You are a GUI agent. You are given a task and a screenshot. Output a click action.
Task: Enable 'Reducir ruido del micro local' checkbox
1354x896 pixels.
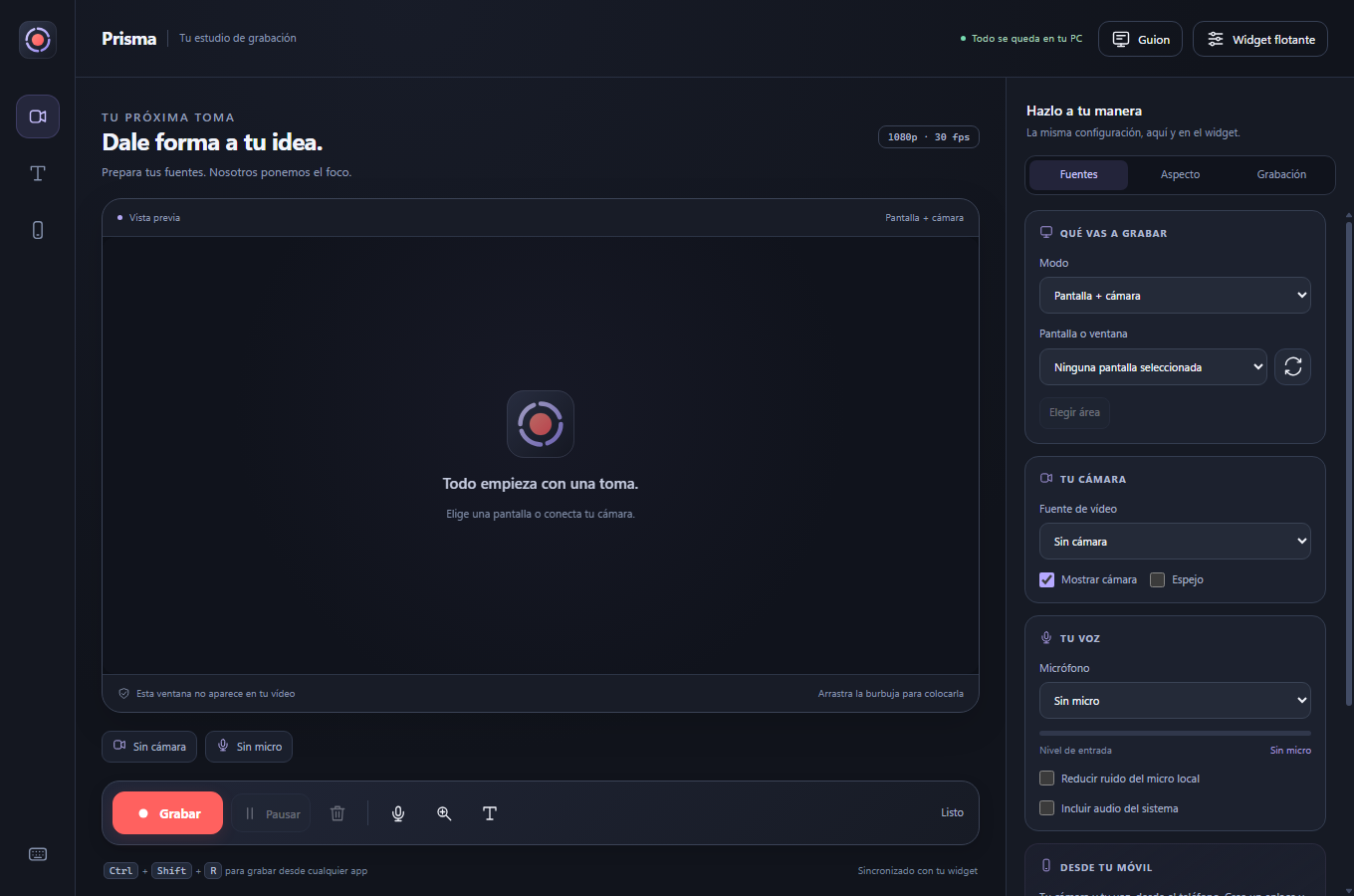click(x=1046, y=779)
